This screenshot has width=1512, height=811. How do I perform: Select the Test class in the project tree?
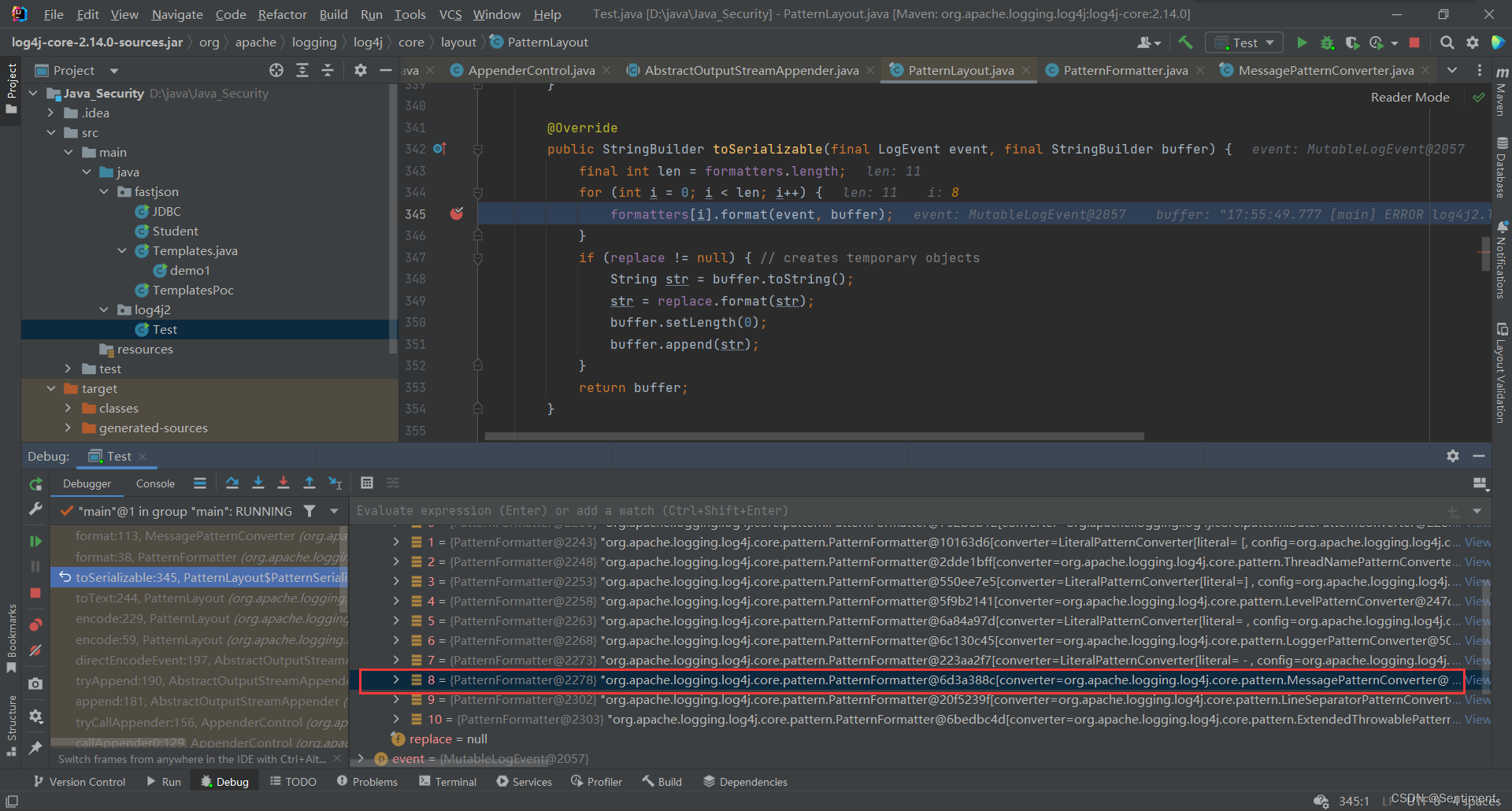[165, 329]
